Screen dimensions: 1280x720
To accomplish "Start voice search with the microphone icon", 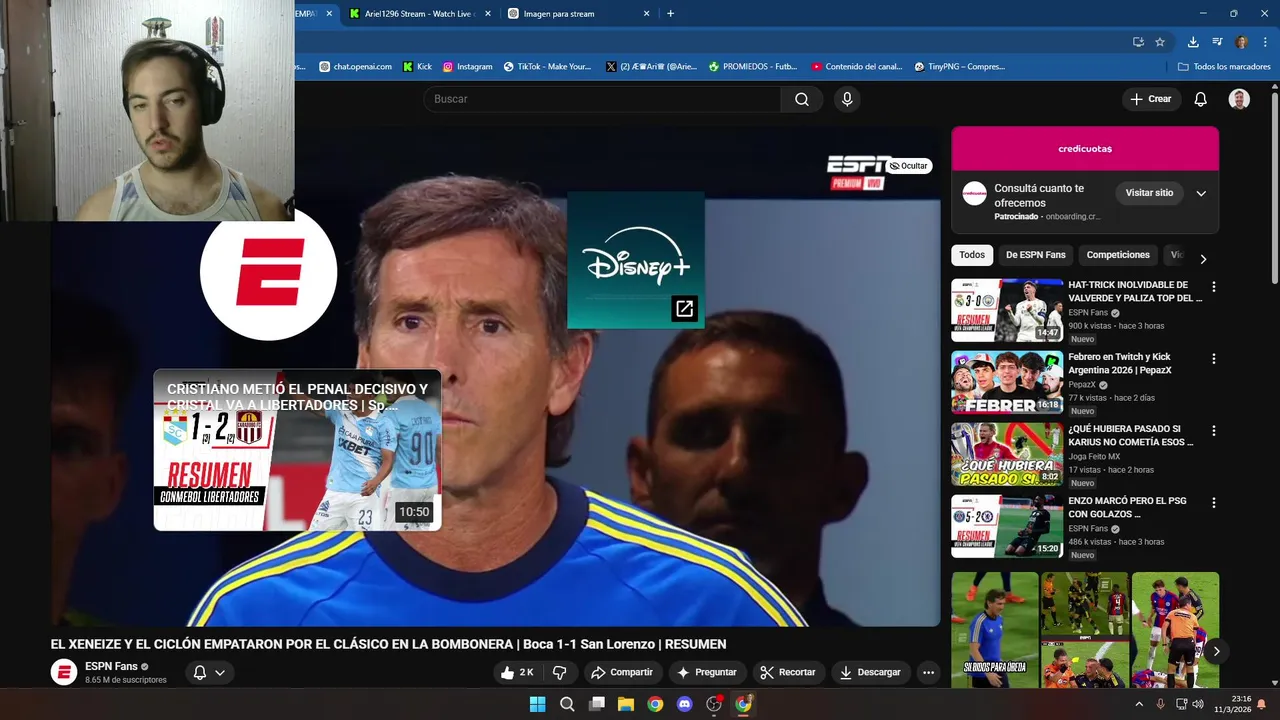I will coord(847,99).
